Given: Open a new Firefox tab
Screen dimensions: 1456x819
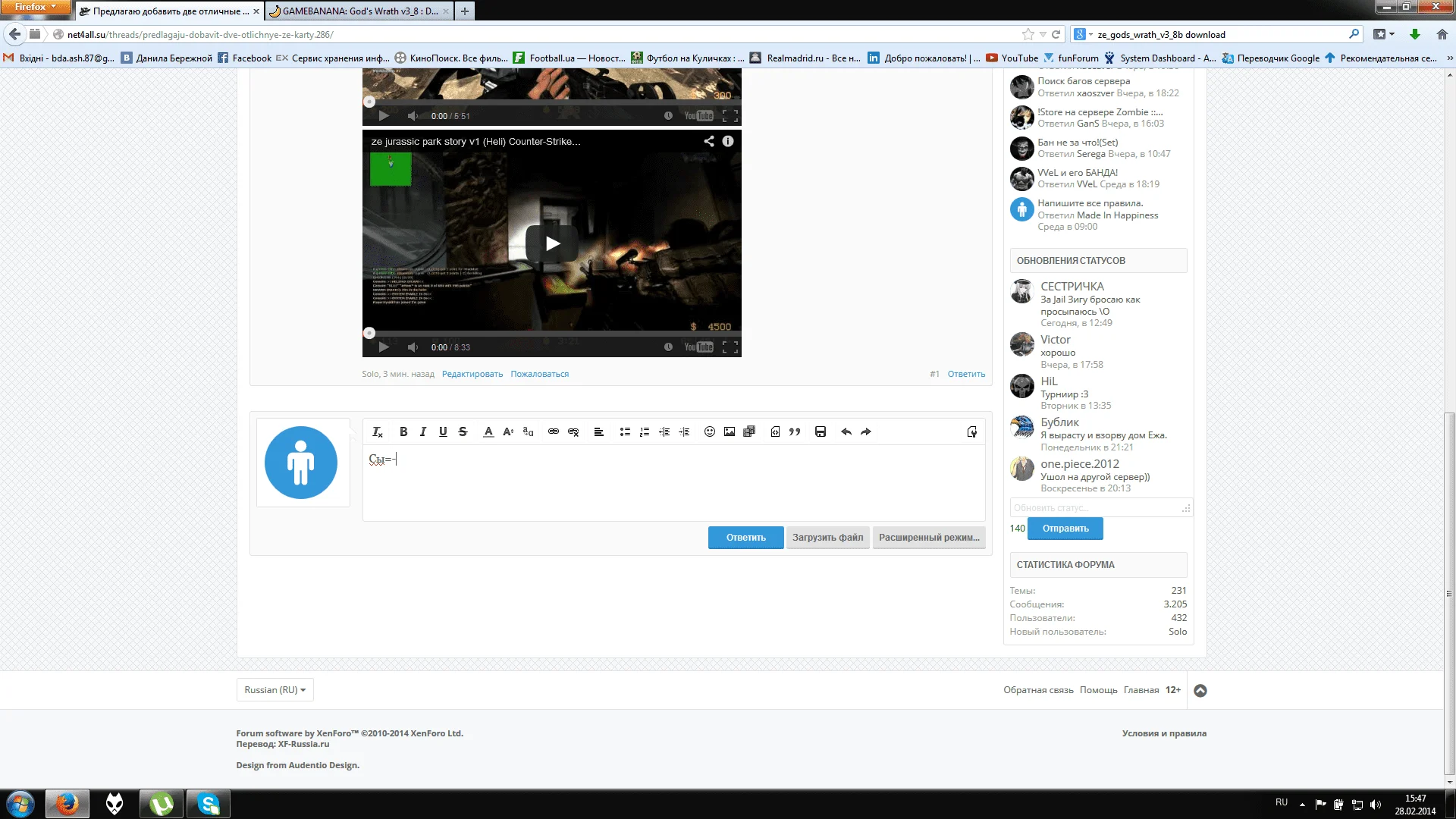Looking at the screenshot, I should (465, 11).
